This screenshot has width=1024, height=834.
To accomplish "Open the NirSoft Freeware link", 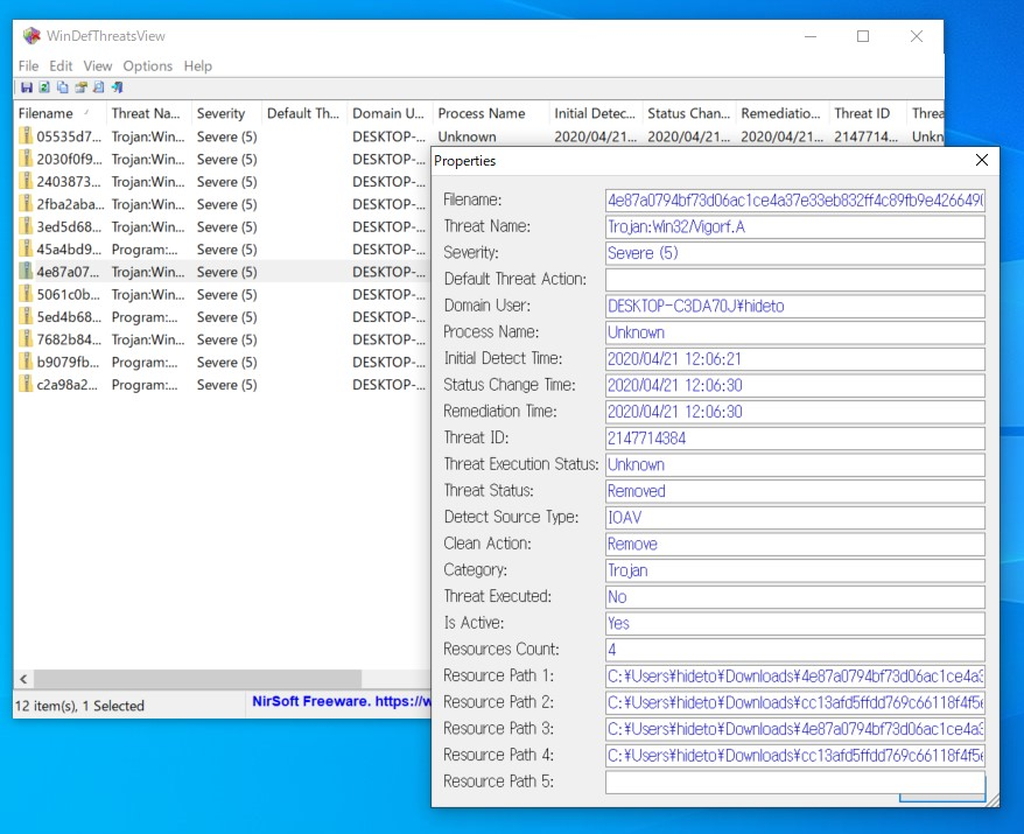I will 341,701.
